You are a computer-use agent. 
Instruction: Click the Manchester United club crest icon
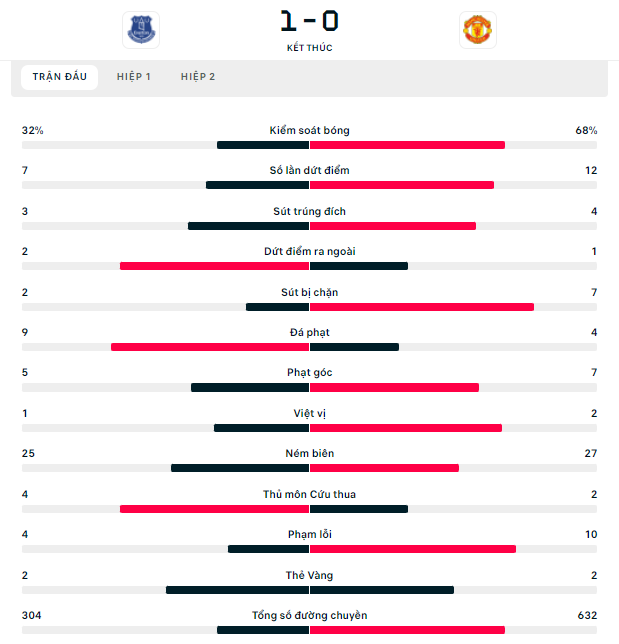click(x=478, y=30)
